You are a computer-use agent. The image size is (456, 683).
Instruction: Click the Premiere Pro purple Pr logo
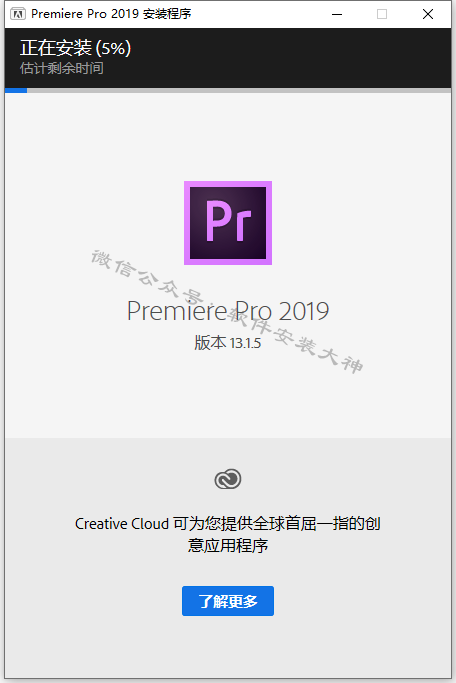click(228, 223)
